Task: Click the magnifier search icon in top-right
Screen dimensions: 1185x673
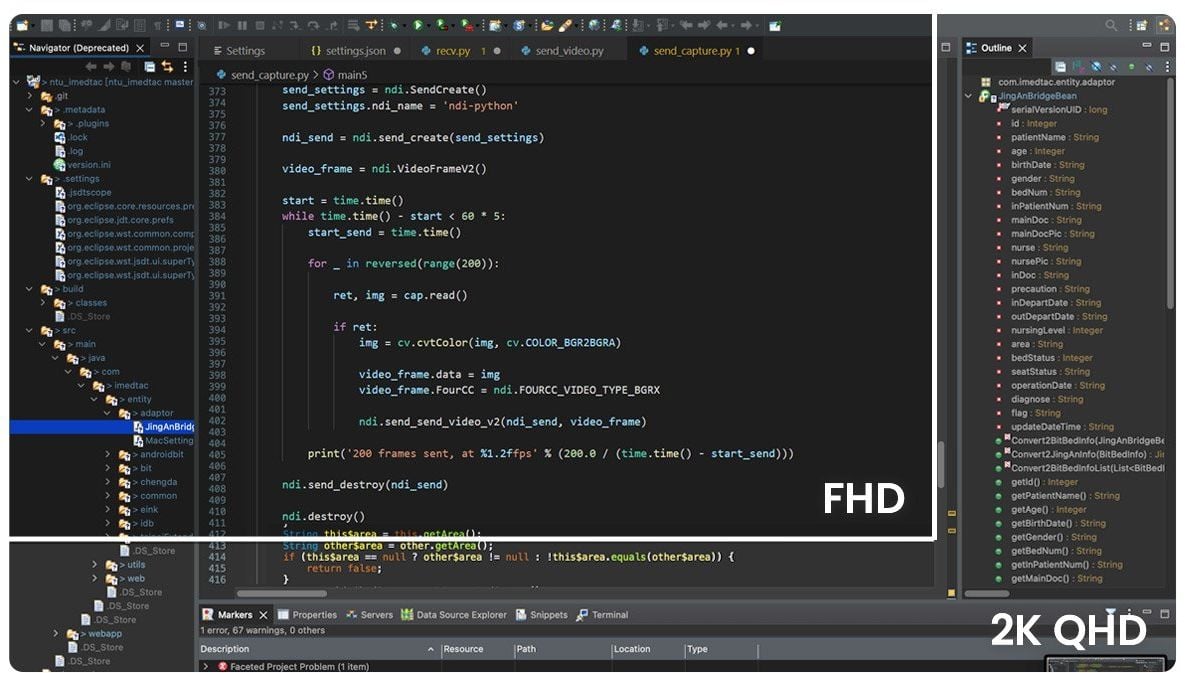Action: click(1111, 25)
